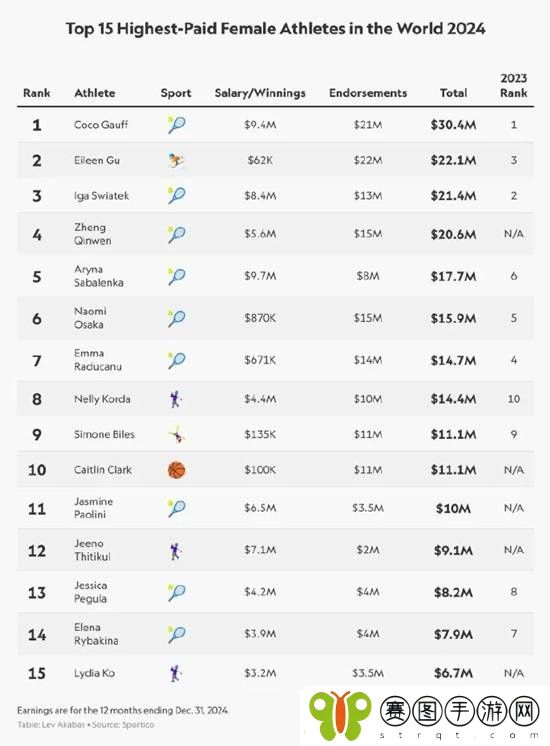The height and width of the screenshot is (746, 550).
Task: Click Coco Gauff's $30.4M total value
Action: coord(453,125)
